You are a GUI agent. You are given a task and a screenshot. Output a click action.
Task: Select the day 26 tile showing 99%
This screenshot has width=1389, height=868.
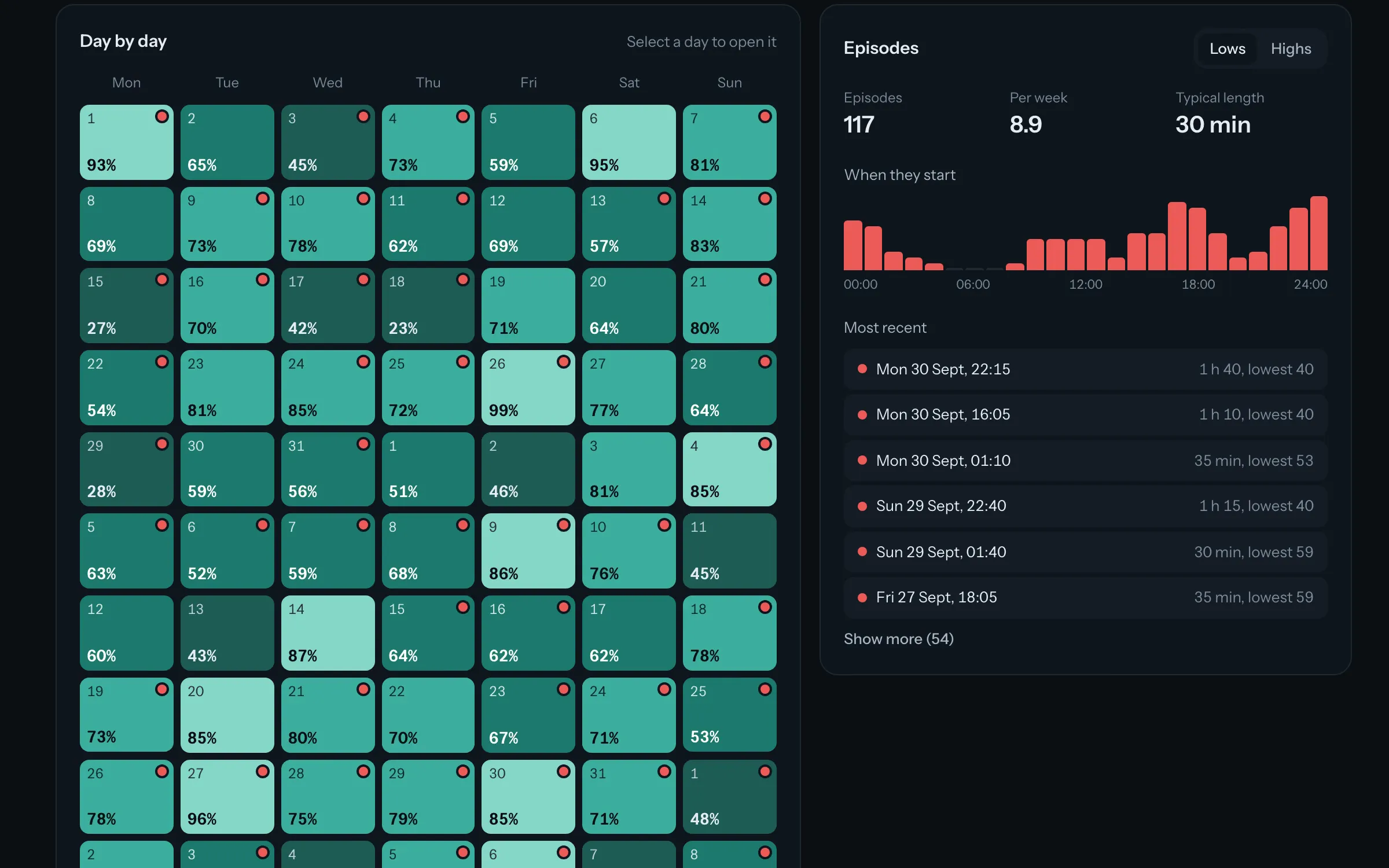[x=528, y=388]
